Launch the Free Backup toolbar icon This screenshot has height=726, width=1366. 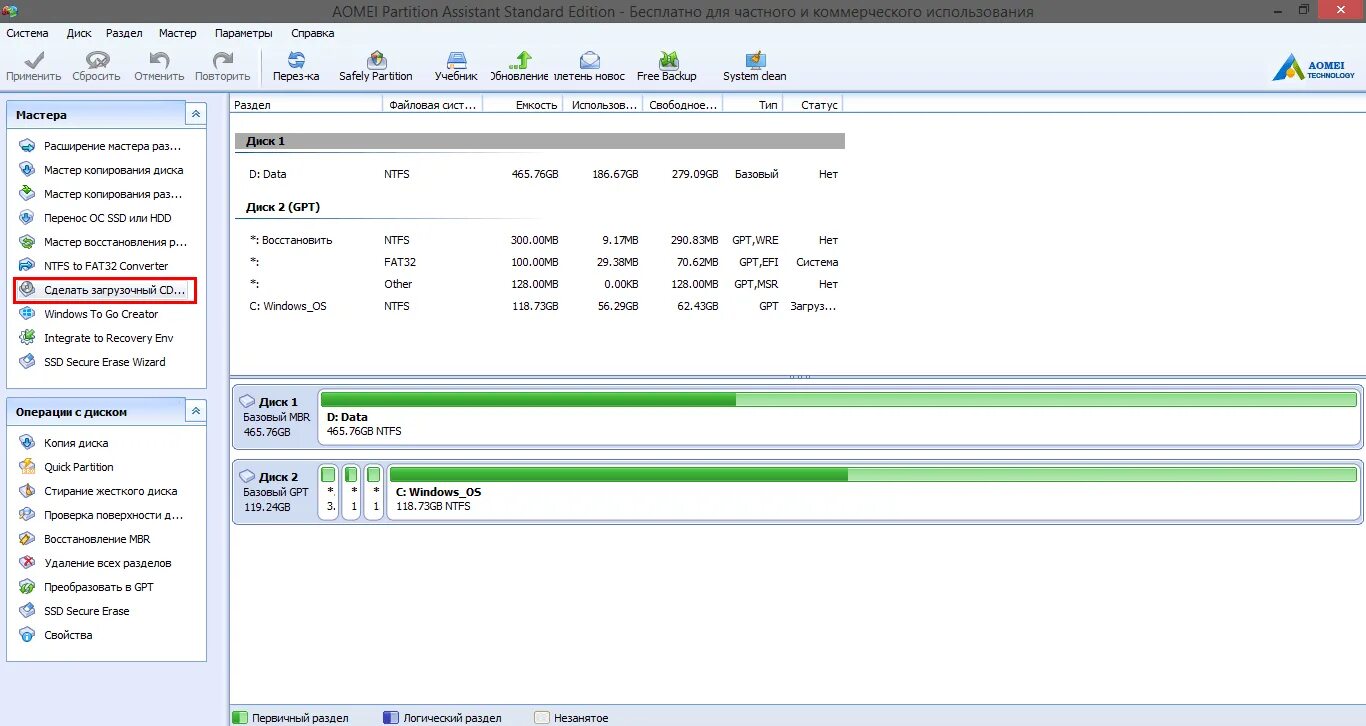click(x=667, y=66)
